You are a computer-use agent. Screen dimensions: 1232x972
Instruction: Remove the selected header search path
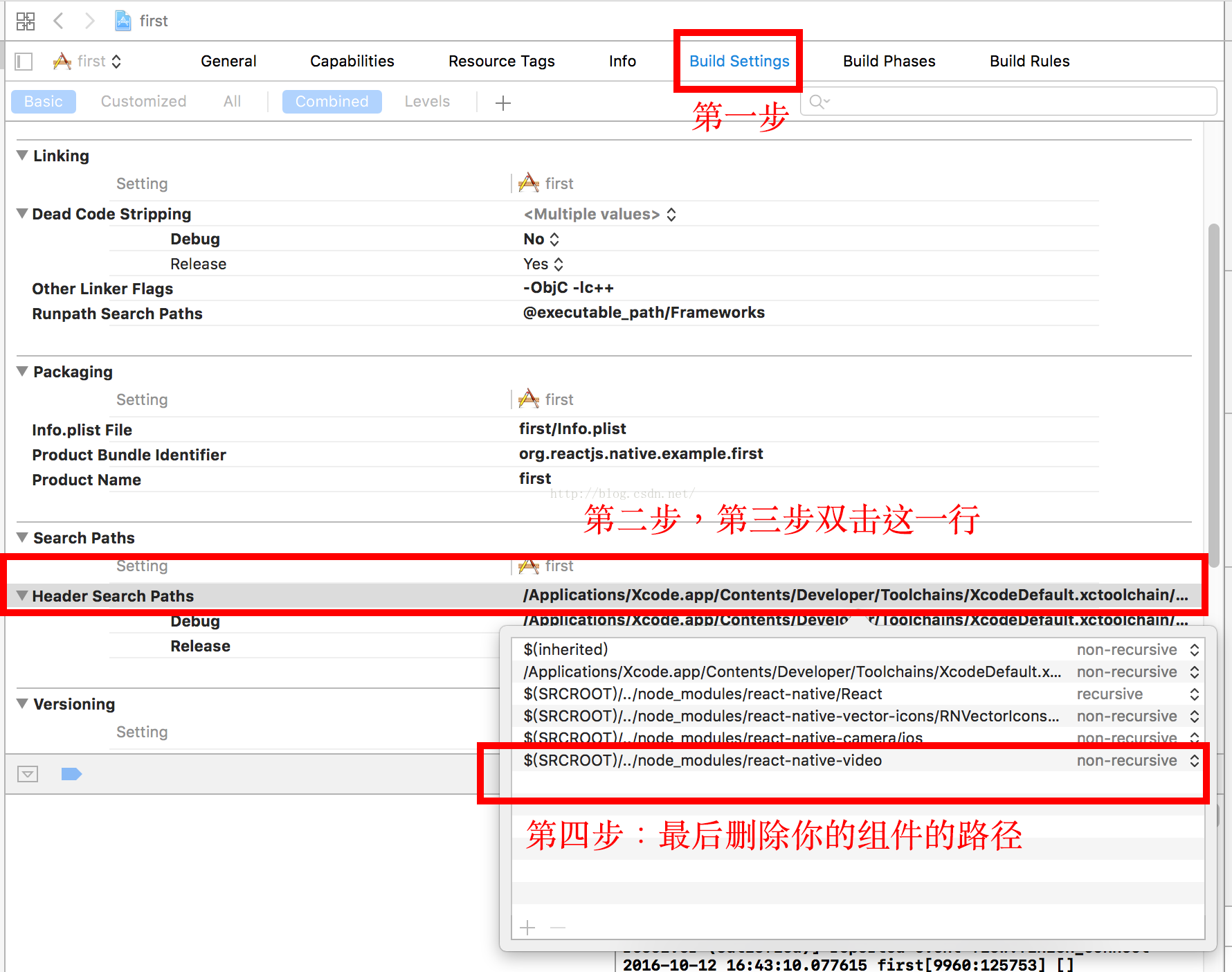point(558,928)
